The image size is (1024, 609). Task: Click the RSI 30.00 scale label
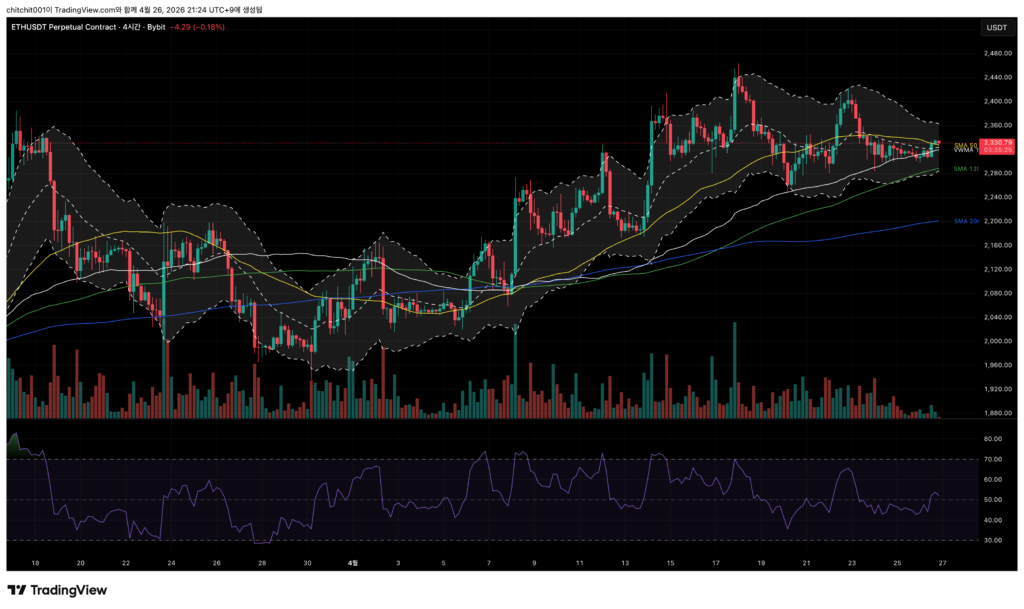(993, 540)
